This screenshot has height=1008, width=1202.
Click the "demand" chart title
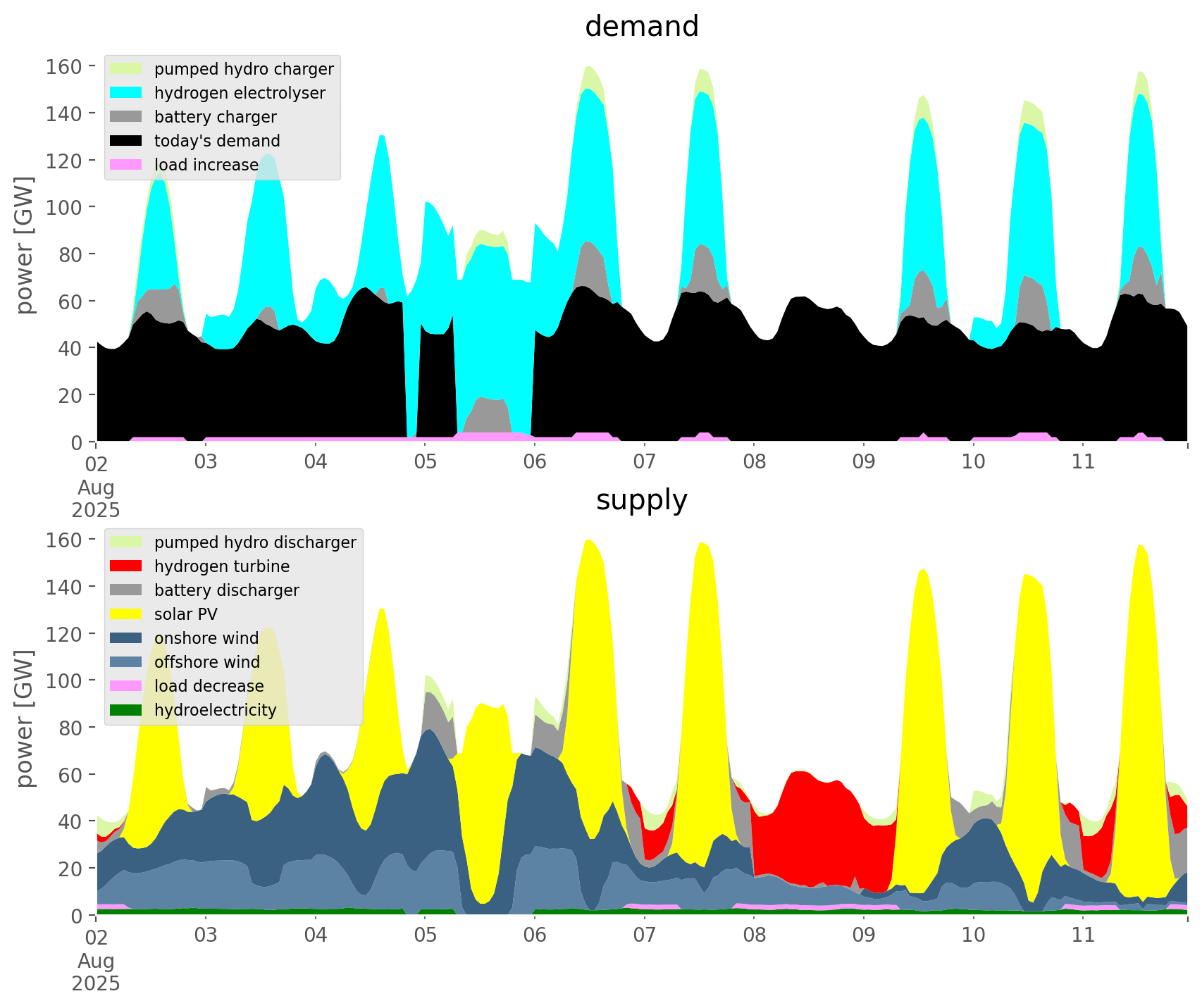coord(641,27)
